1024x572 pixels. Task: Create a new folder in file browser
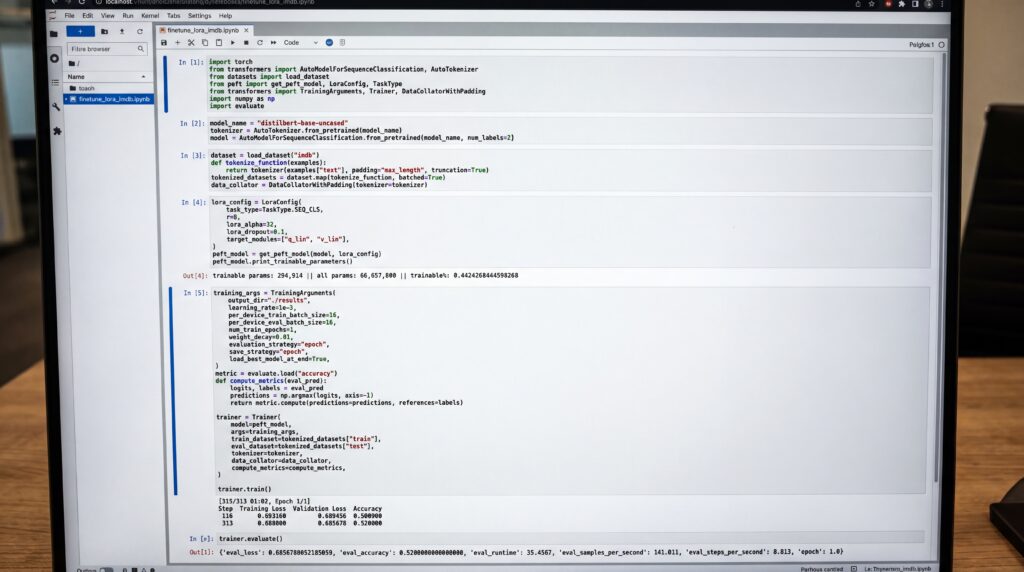pos(104,31)
